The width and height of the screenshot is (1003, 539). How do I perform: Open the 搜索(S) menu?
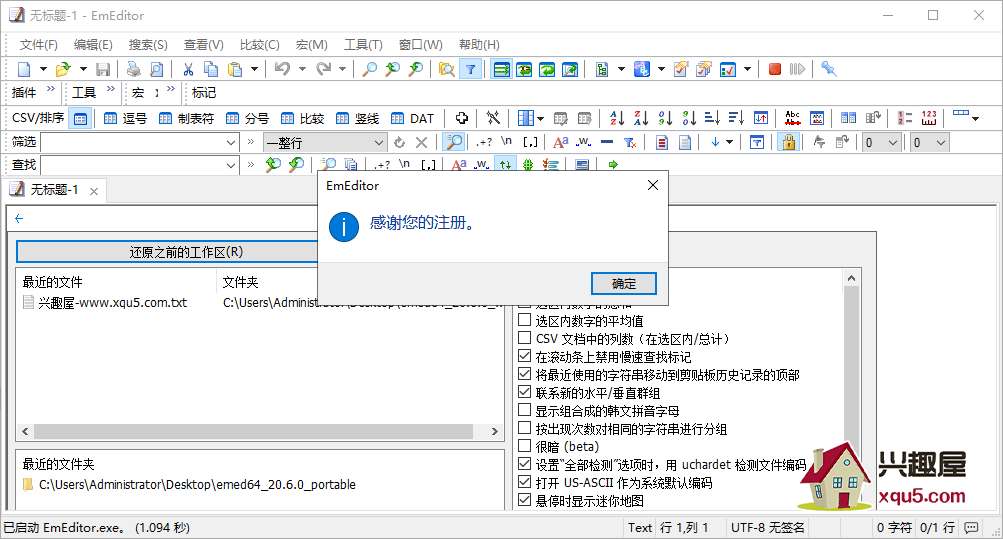(x=148, y=45)
